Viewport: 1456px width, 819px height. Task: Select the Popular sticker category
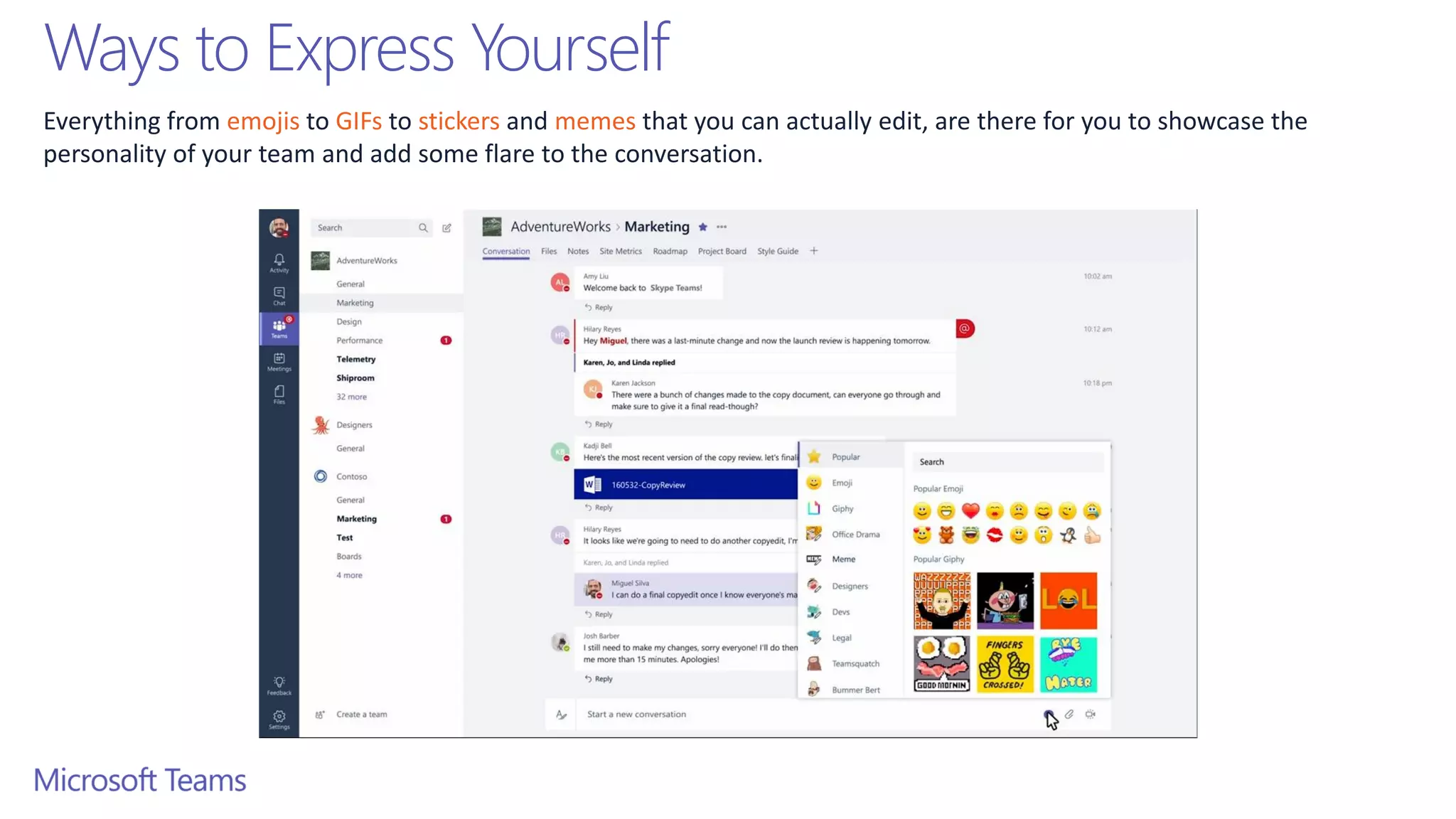pyautogui.click(x=851, y=456)
